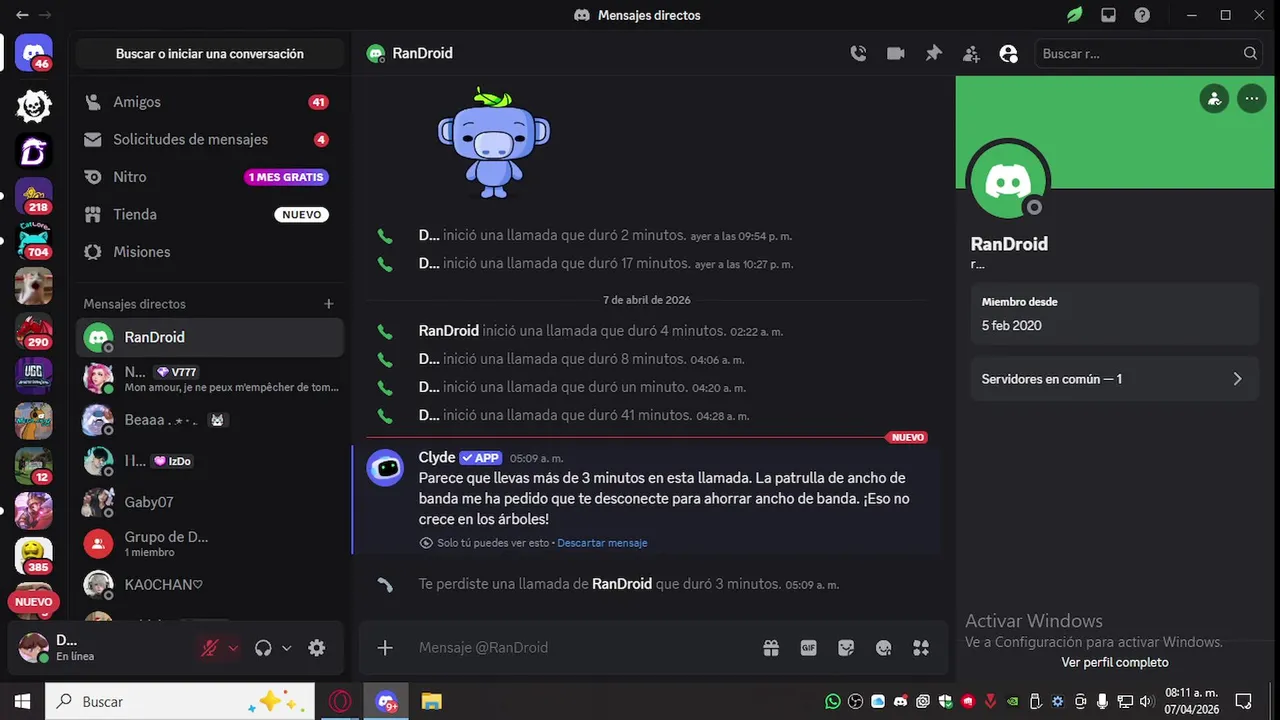1280x720 pixels.
Task: Open Opera browser from taskbar
Action: 340,702
